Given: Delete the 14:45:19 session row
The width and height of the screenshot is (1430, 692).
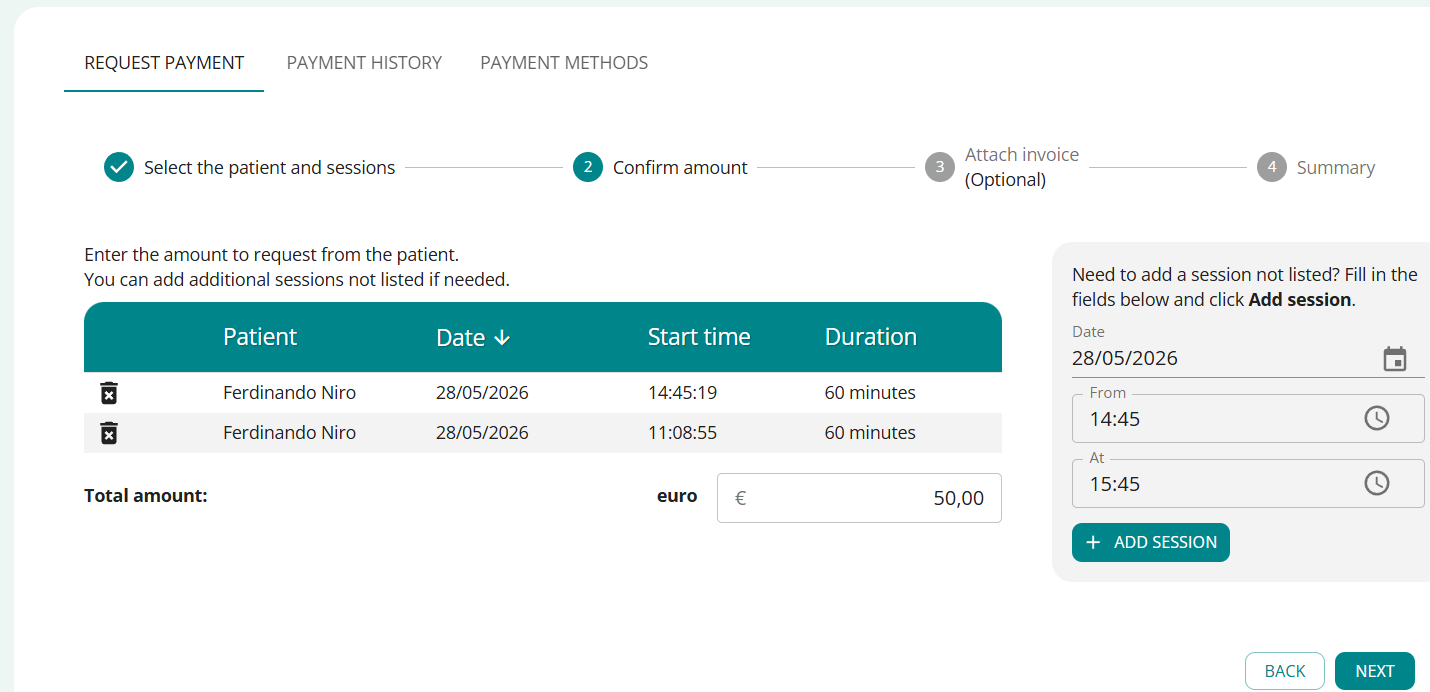Looking at the screenshot, I should (109, 393).
